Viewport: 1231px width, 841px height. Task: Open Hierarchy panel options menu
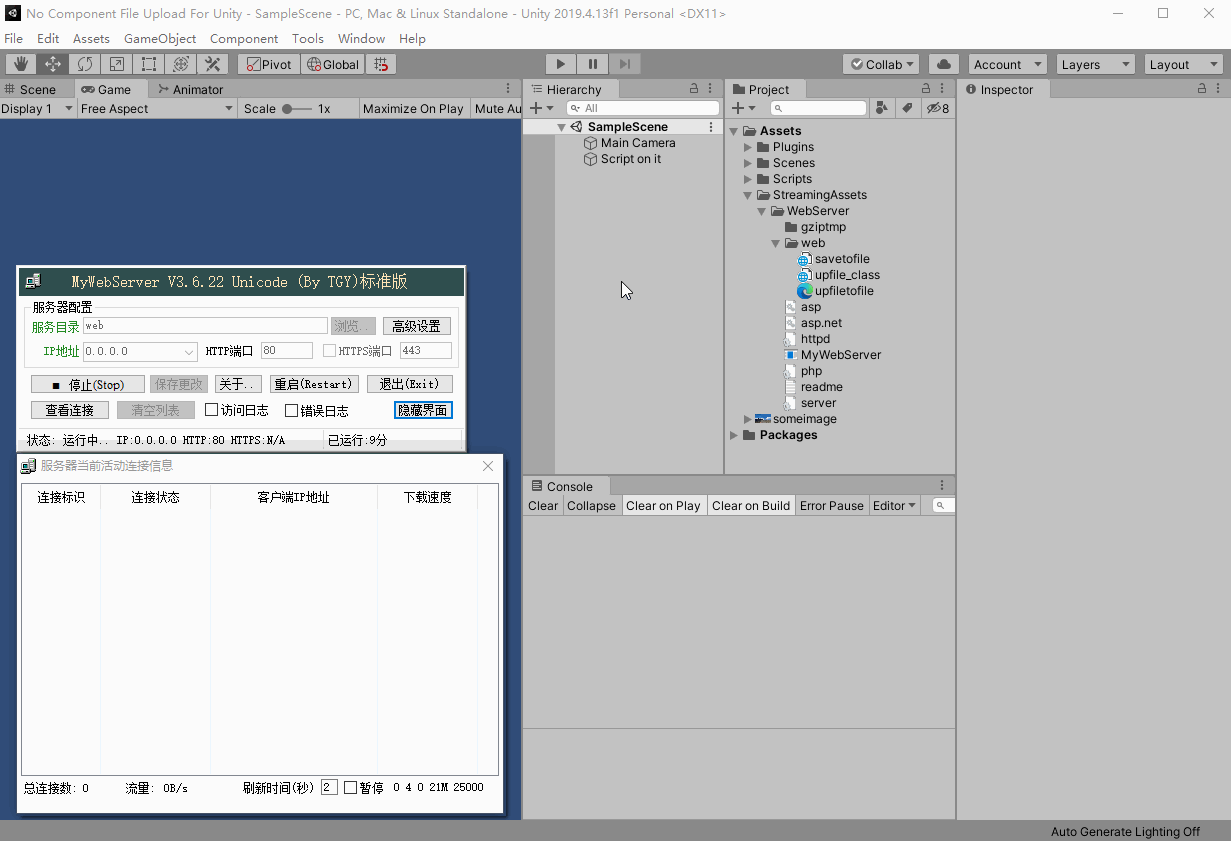click(711, 89)
